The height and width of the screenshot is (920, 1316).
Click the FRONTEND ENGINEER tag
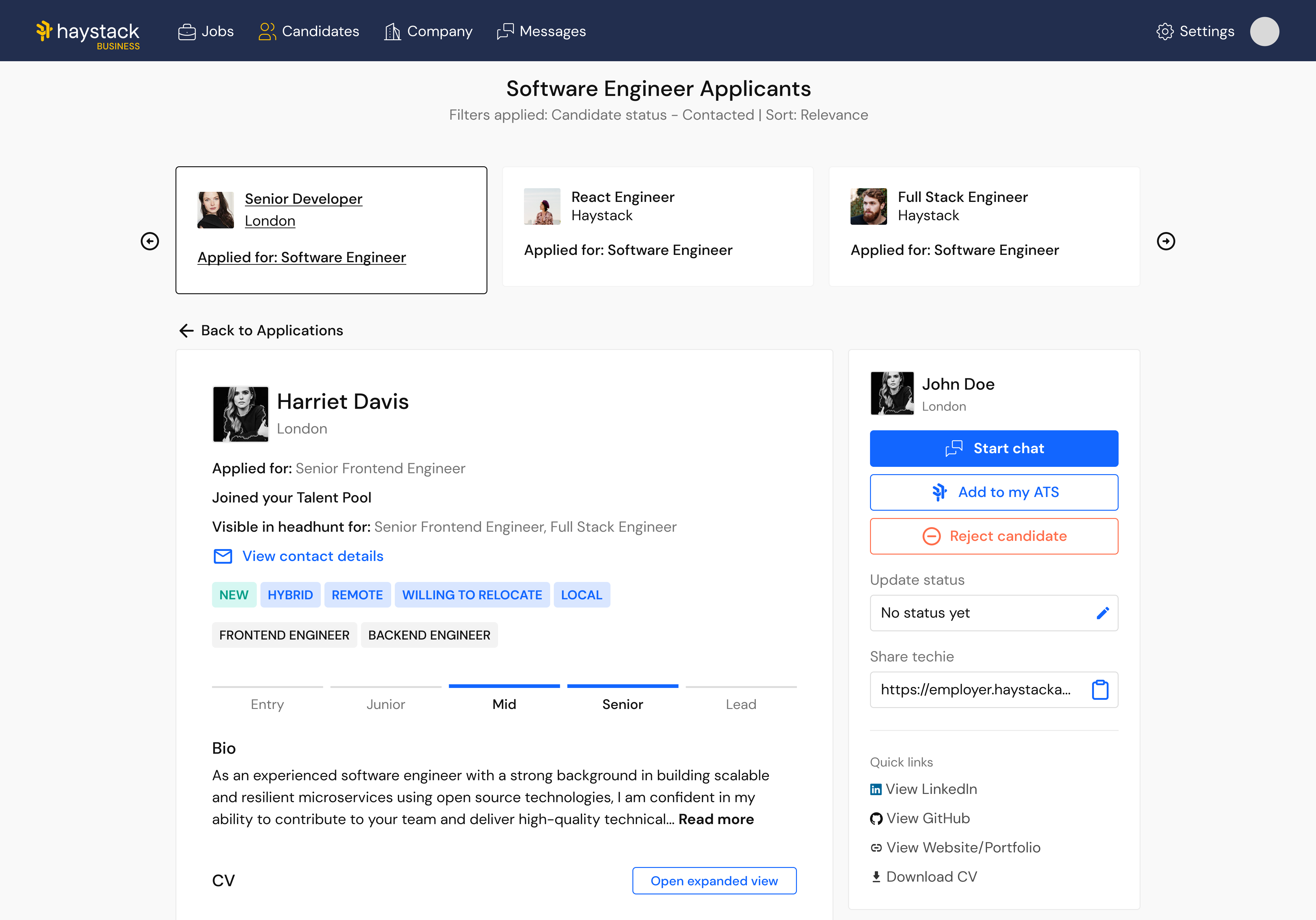coord(284,635)
